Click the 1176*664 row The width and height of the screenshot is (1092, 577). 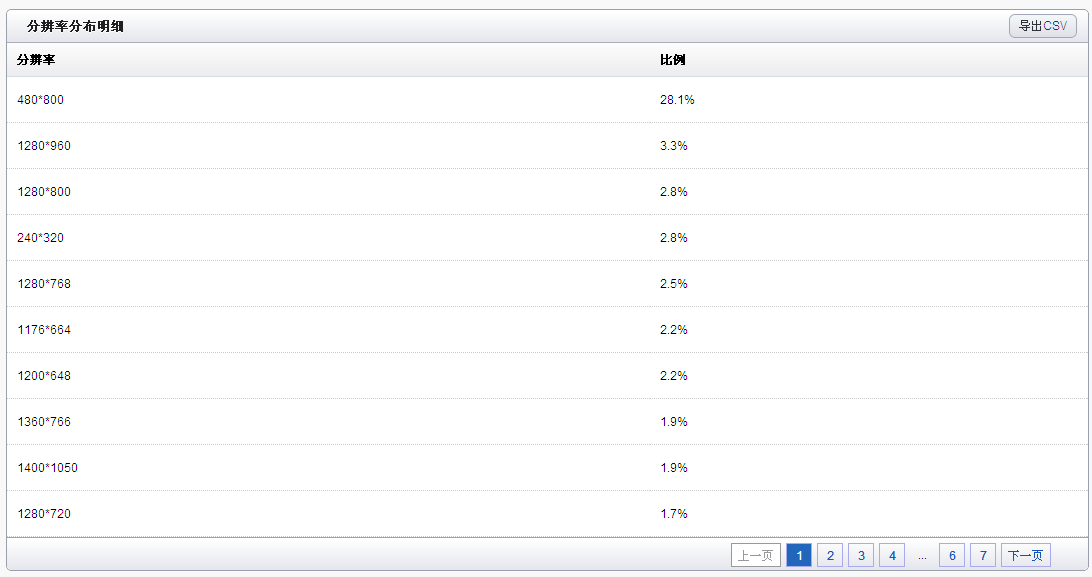[547, 329]
